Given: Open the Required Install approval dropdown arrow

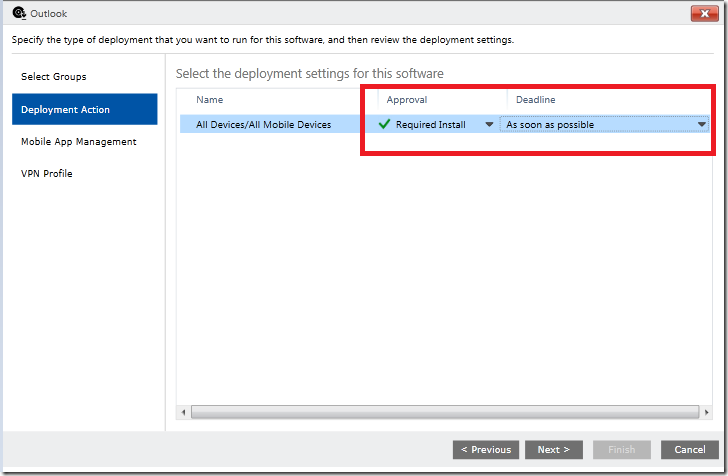Looking at the screenshot, I should tap(489, 124).
